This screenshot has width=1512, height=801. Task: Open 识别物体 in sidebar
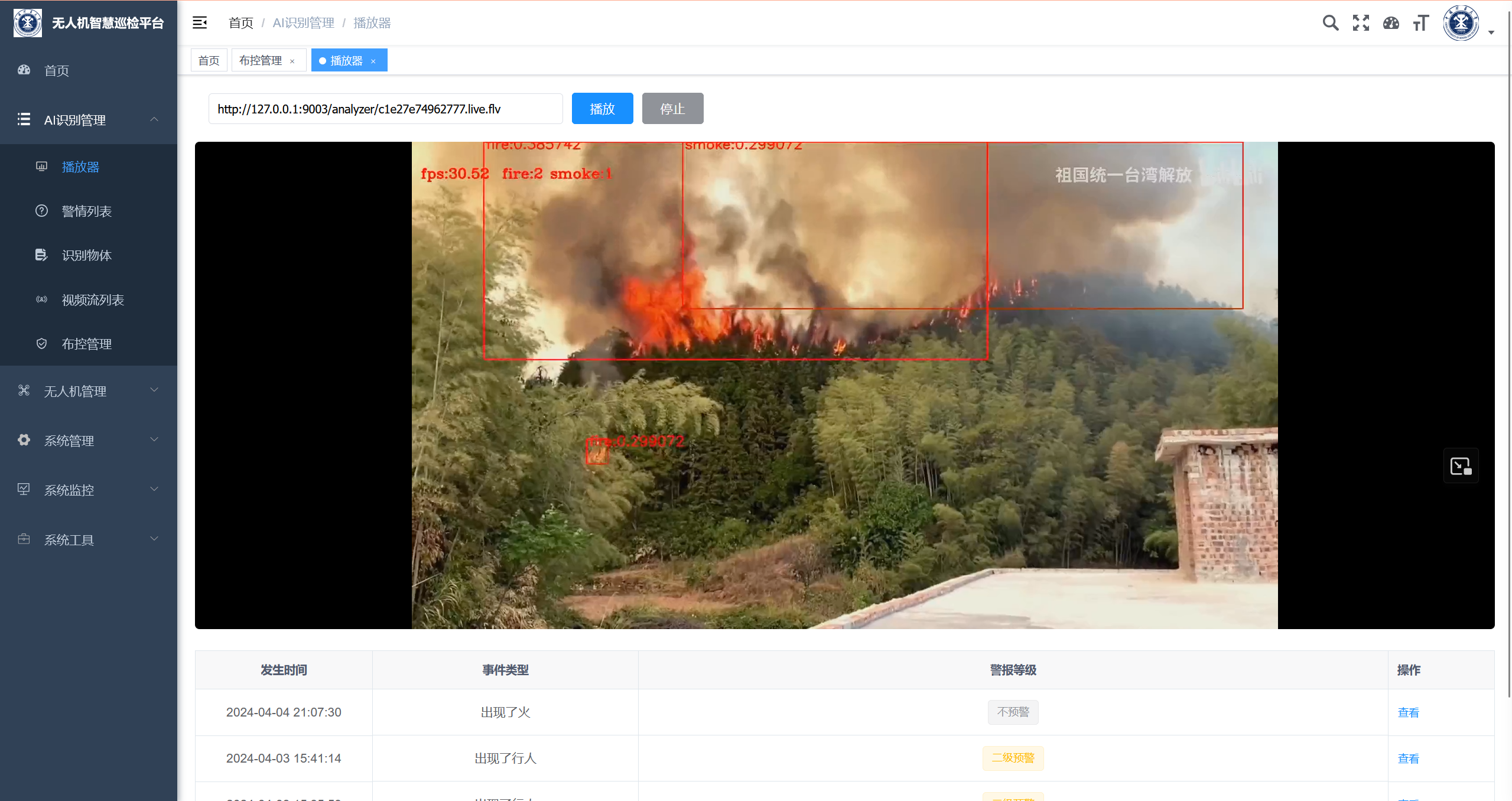coord(87,255)
